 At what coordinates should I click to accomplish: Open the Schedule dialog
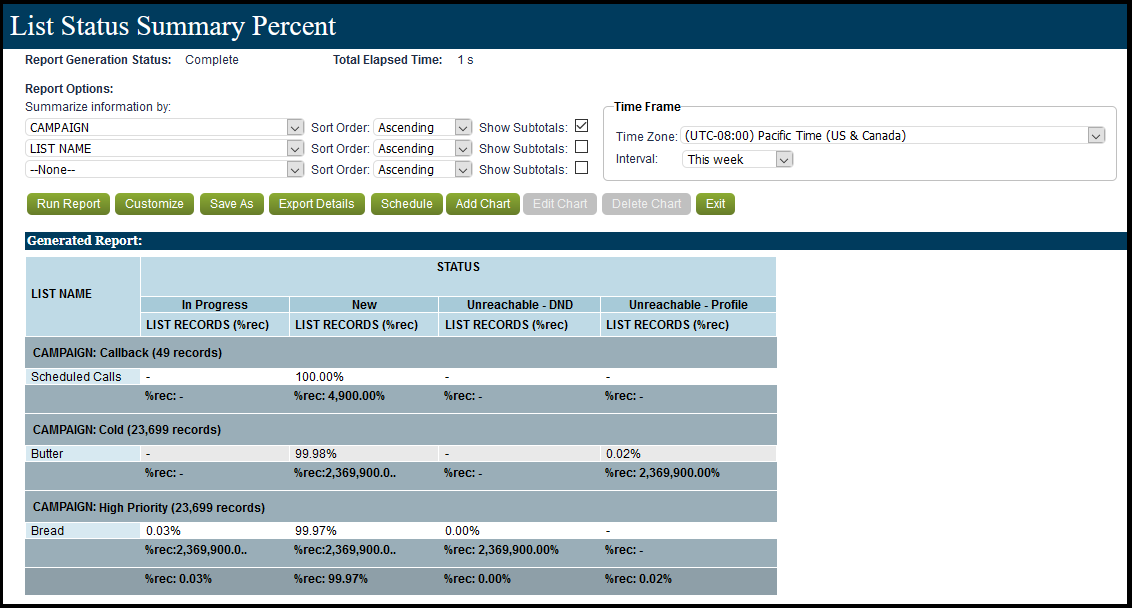coord(407,204)
